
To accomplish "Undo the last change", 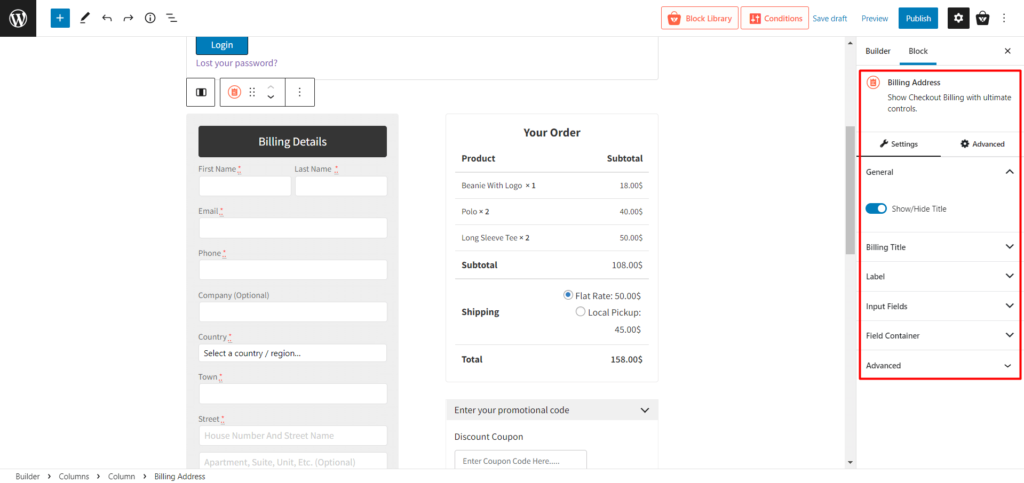I will pos(107,18).
